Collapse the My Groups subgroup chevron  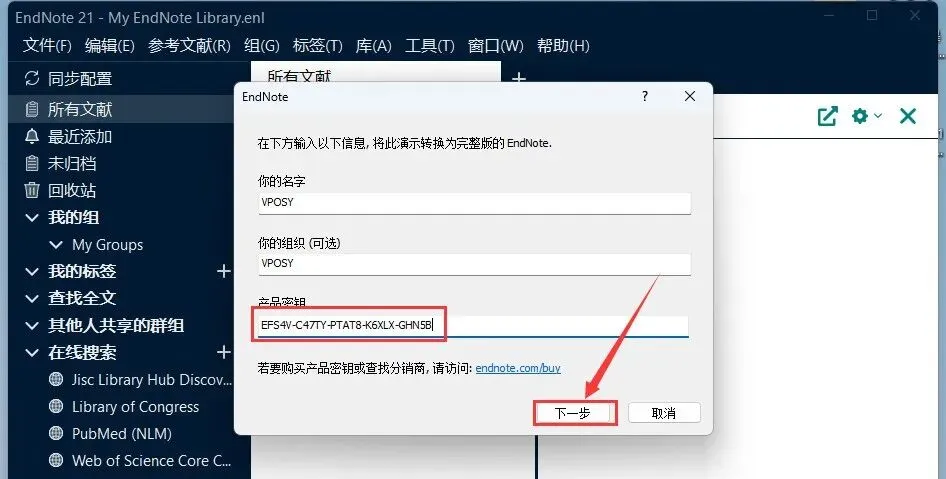[56, 245]
